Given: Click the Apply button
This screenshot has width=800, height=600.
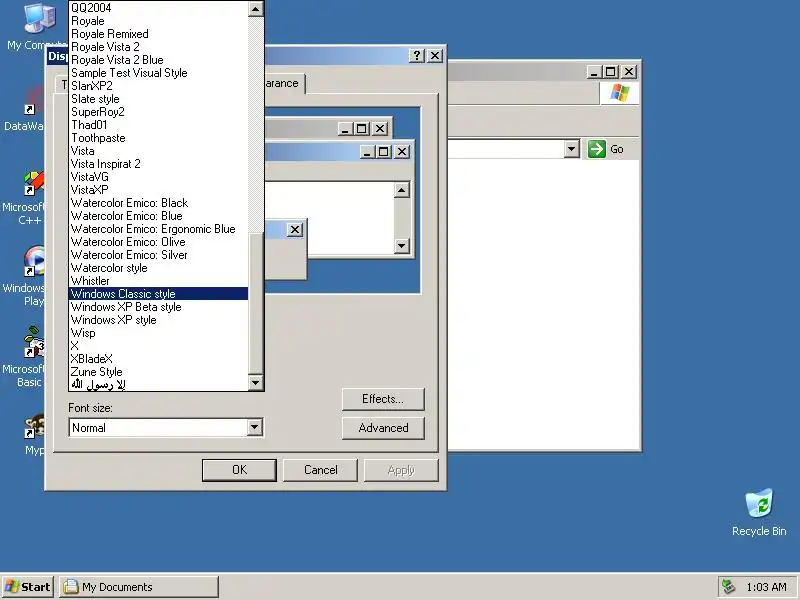Looking at the screenshot, I should click(x=401, y=470).
